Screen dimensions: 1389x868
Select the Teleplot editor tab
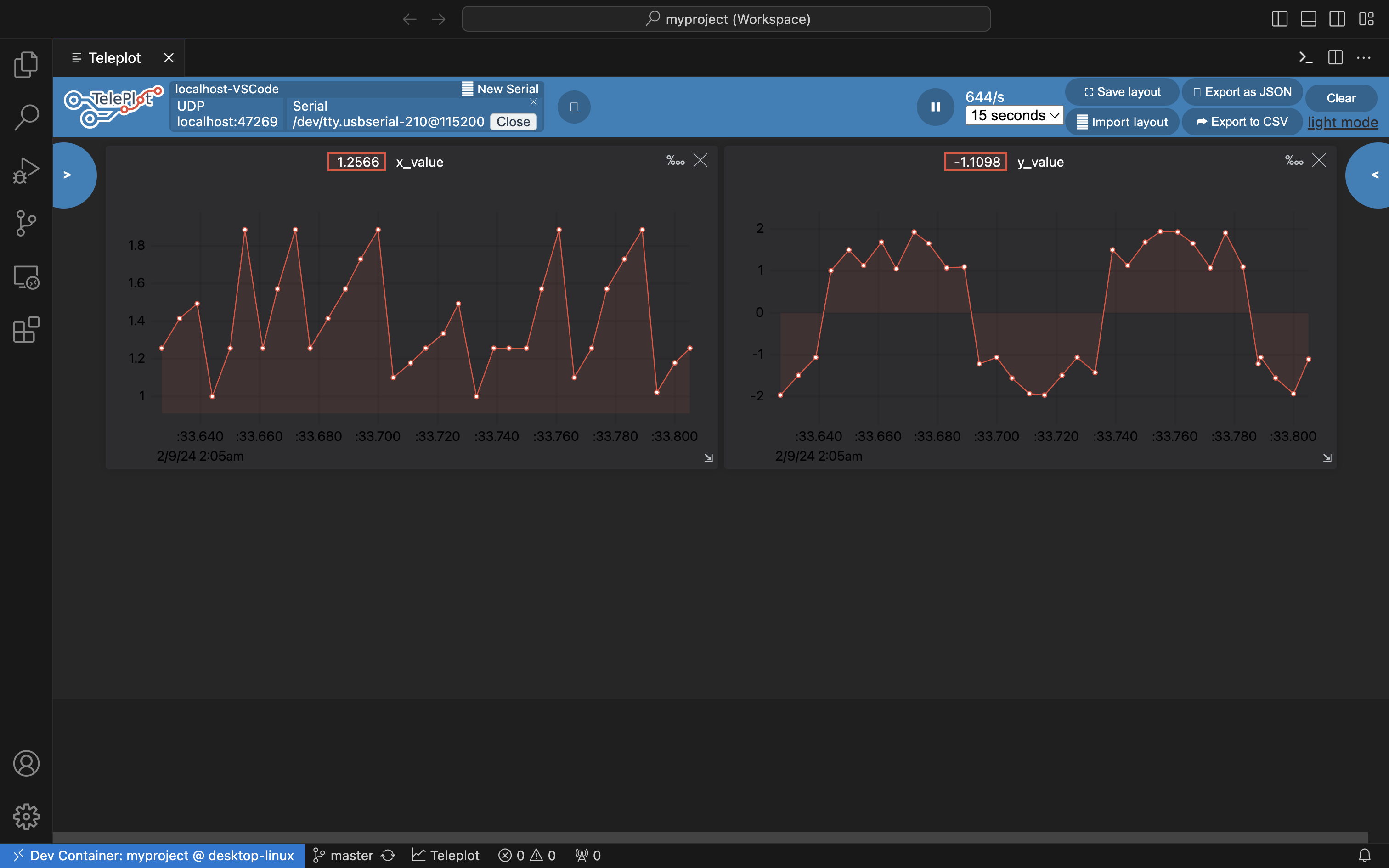(x=114, y=58)
